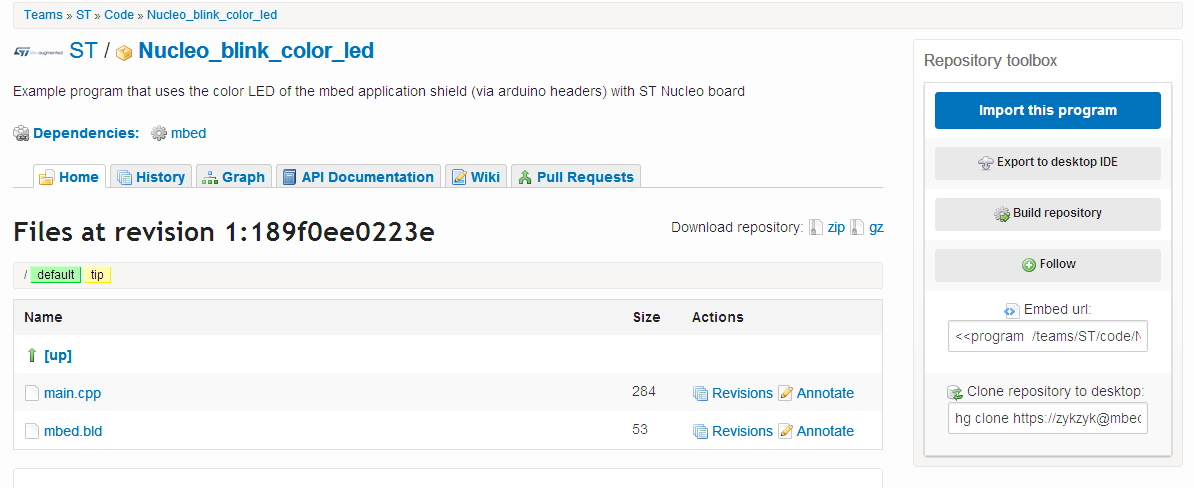Image resolution: width=1194 pixels, height=488 pixels.
Task: Click the Repository toolbox heading
Action: [991, 61]
